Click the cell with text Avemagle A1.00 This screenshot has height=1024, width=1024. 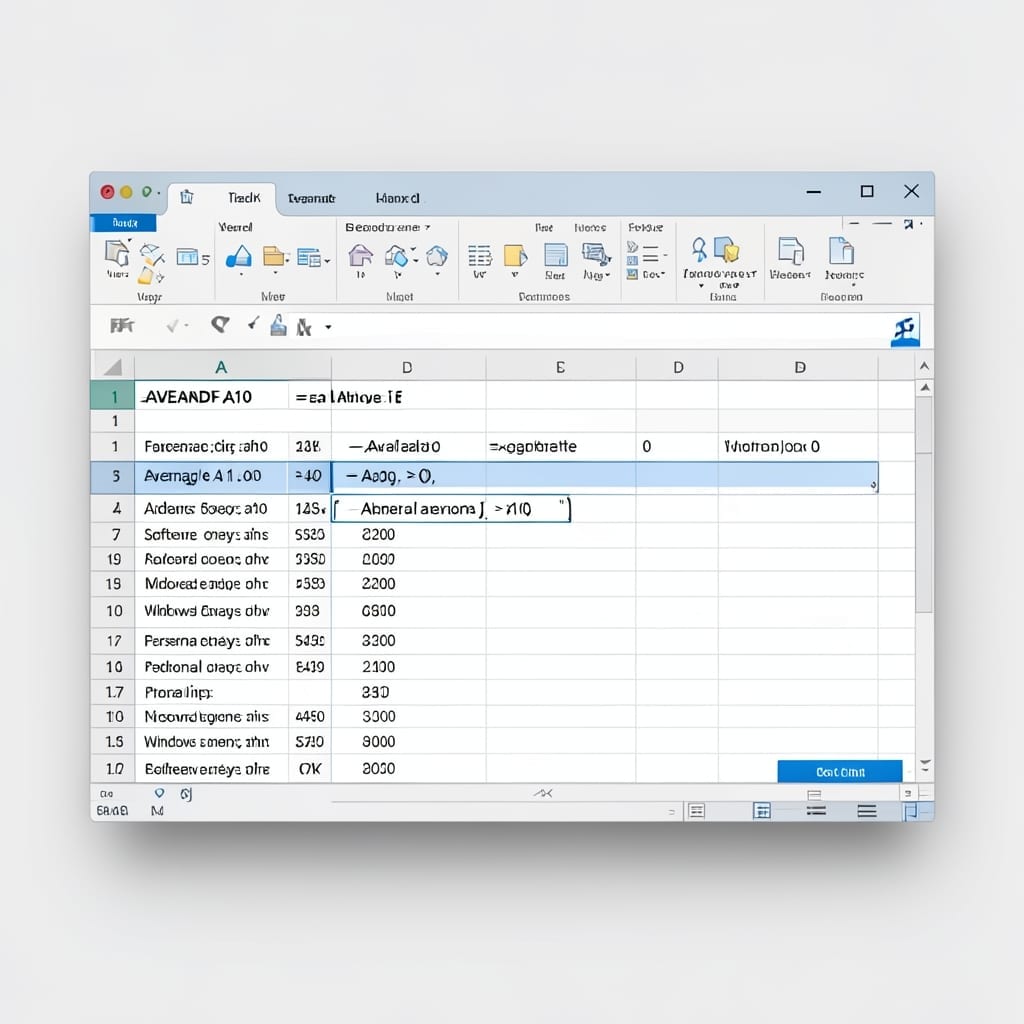tap(211, 476)
